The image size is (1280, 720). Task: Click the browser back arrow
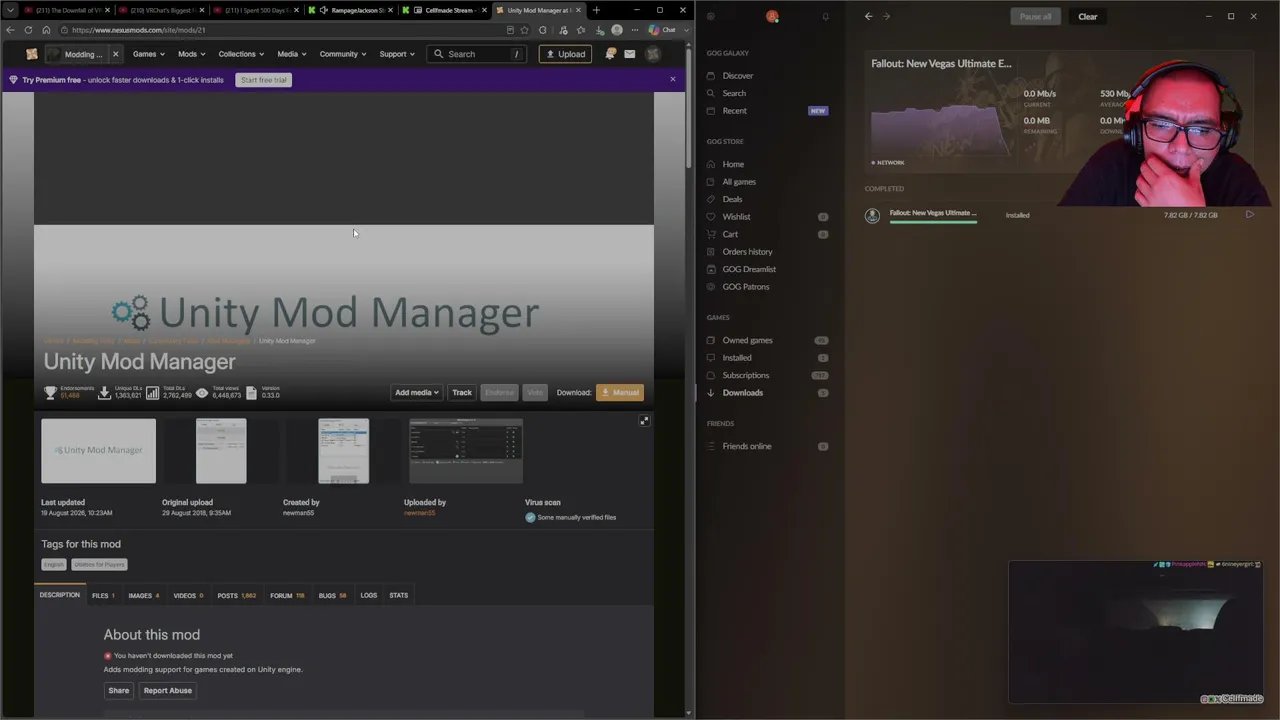(11, 30)
